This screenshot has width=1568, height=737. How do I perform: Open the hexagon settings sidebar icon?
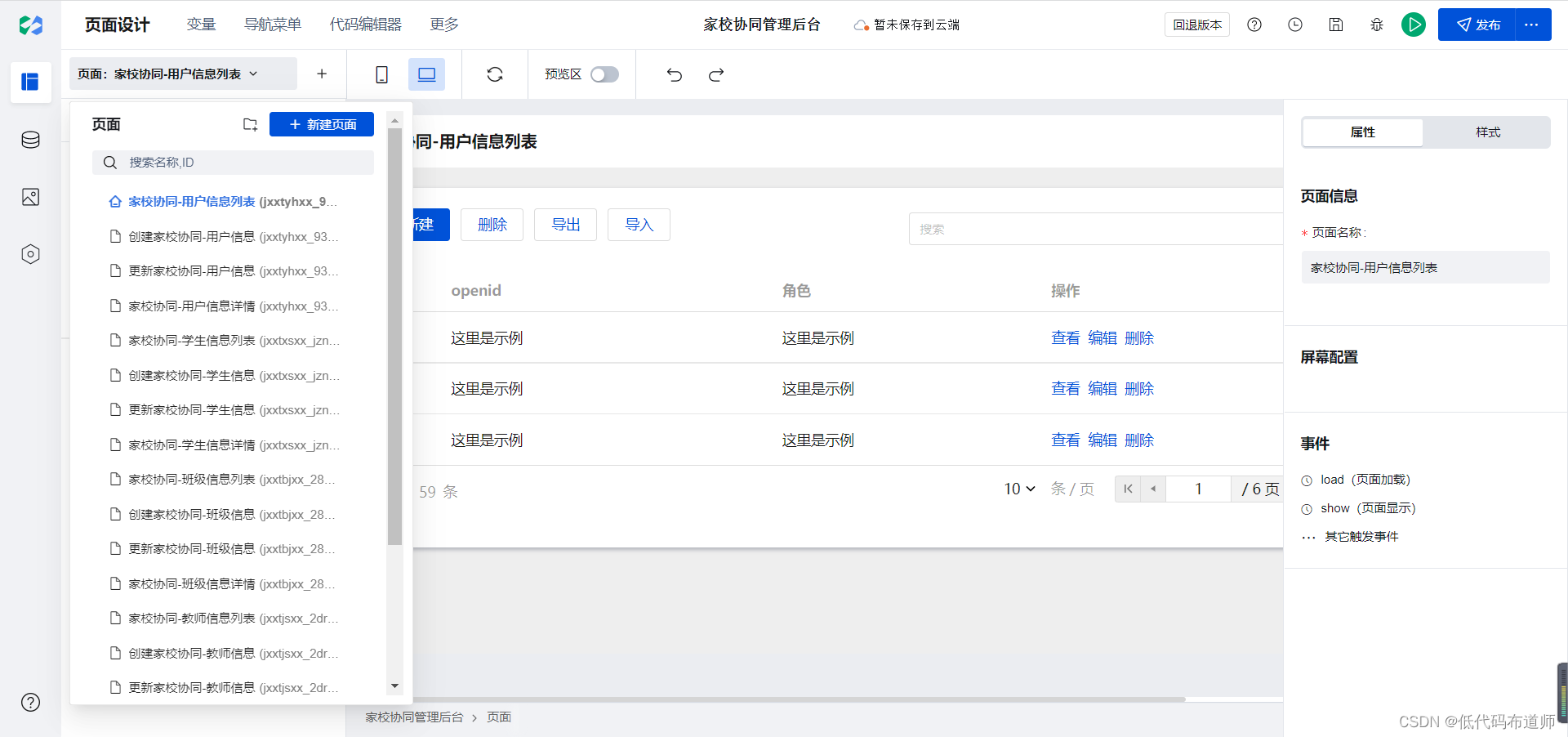[30, 254]
